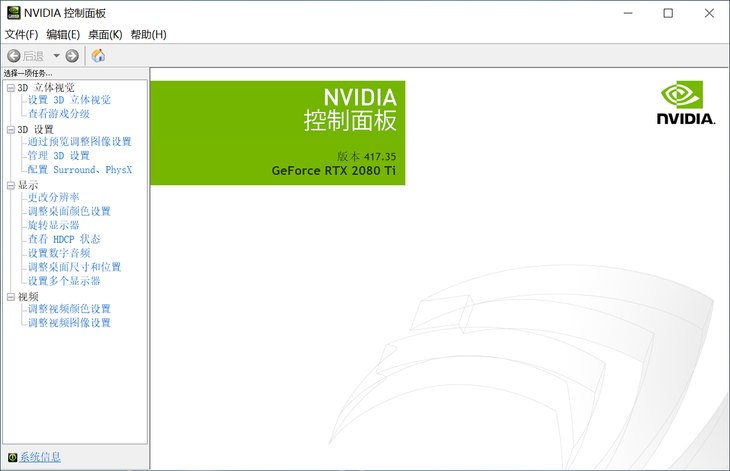The width and height of the screenshot is (730, 471).
Task: Open the 编辑(E) menu
Action: pyautogui.click(x=63, y=34)
